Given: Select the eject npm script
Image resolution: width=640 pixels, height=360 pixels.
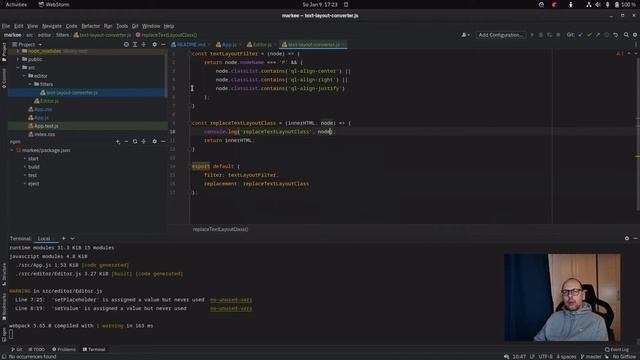Looking at the screenshot, I should click(33, 184).
